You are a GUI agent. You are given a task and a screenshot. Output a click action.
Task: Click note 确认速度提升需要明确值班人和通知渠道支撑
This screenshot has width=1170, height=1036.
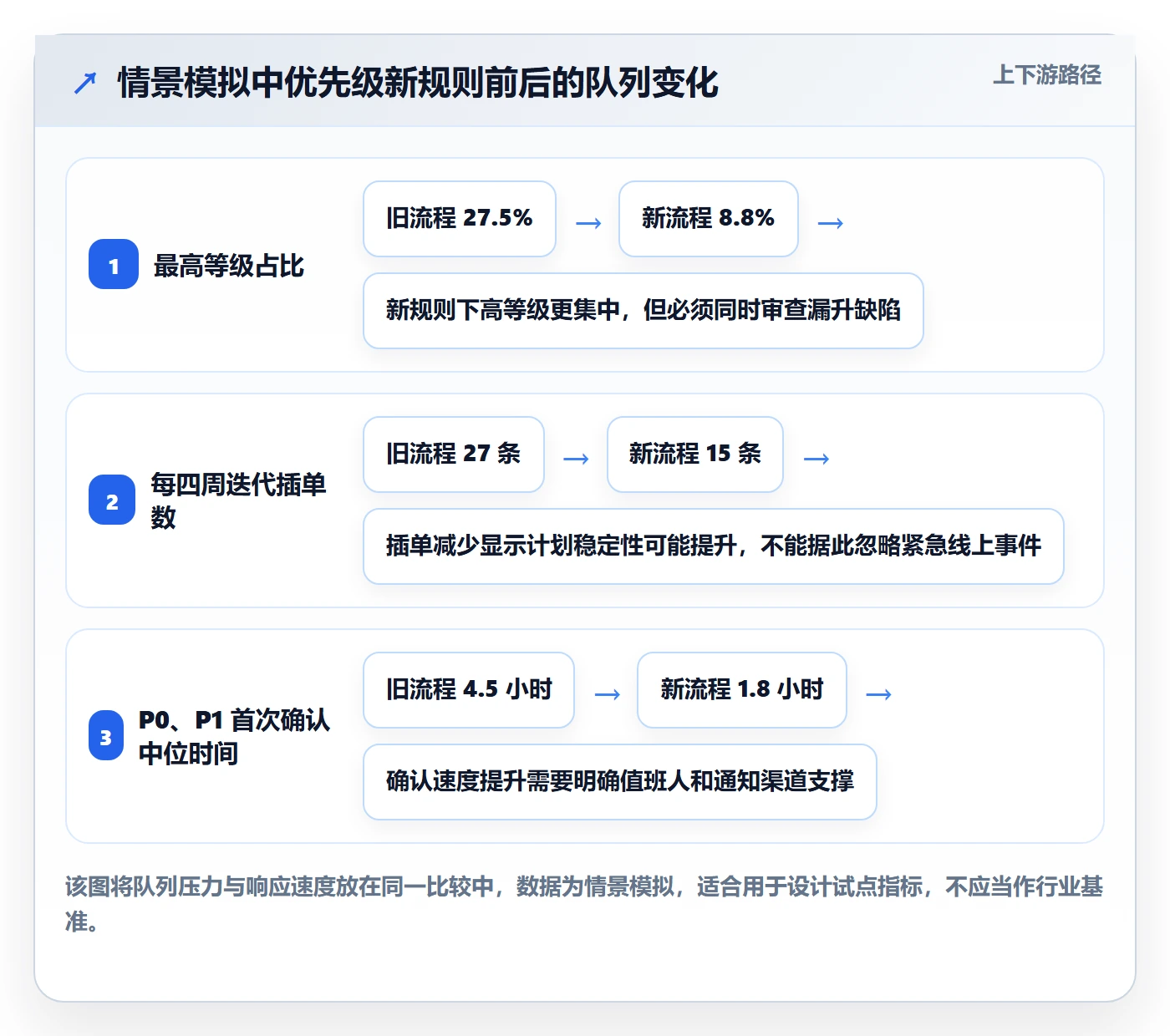tap(620, 782)
